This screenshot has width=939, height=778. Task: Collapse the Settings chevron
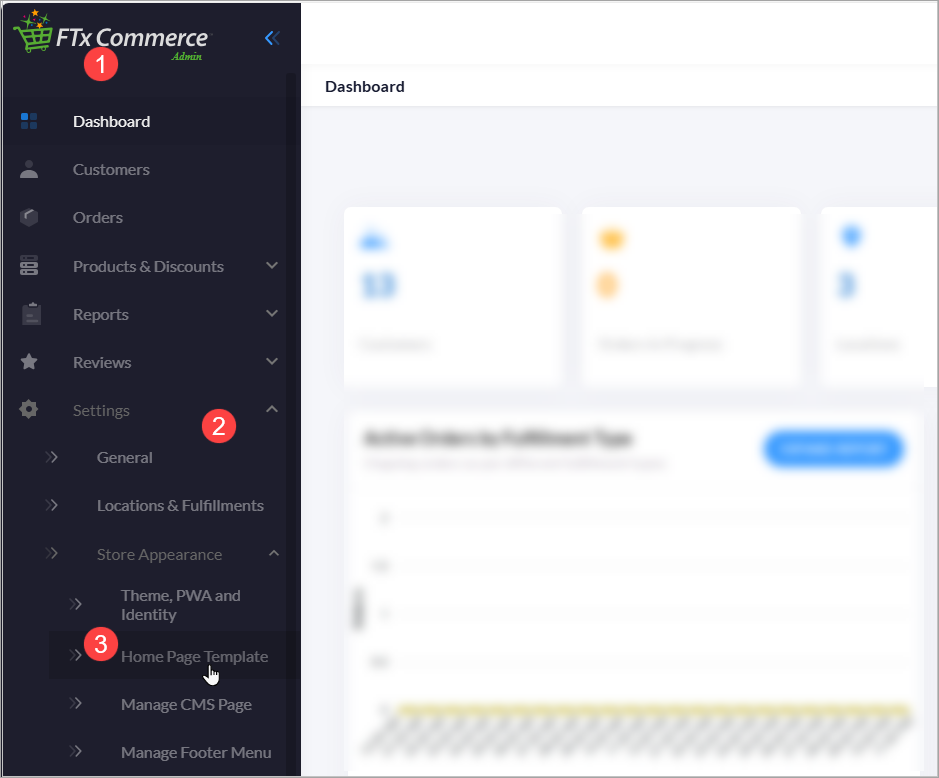point(272,409)
